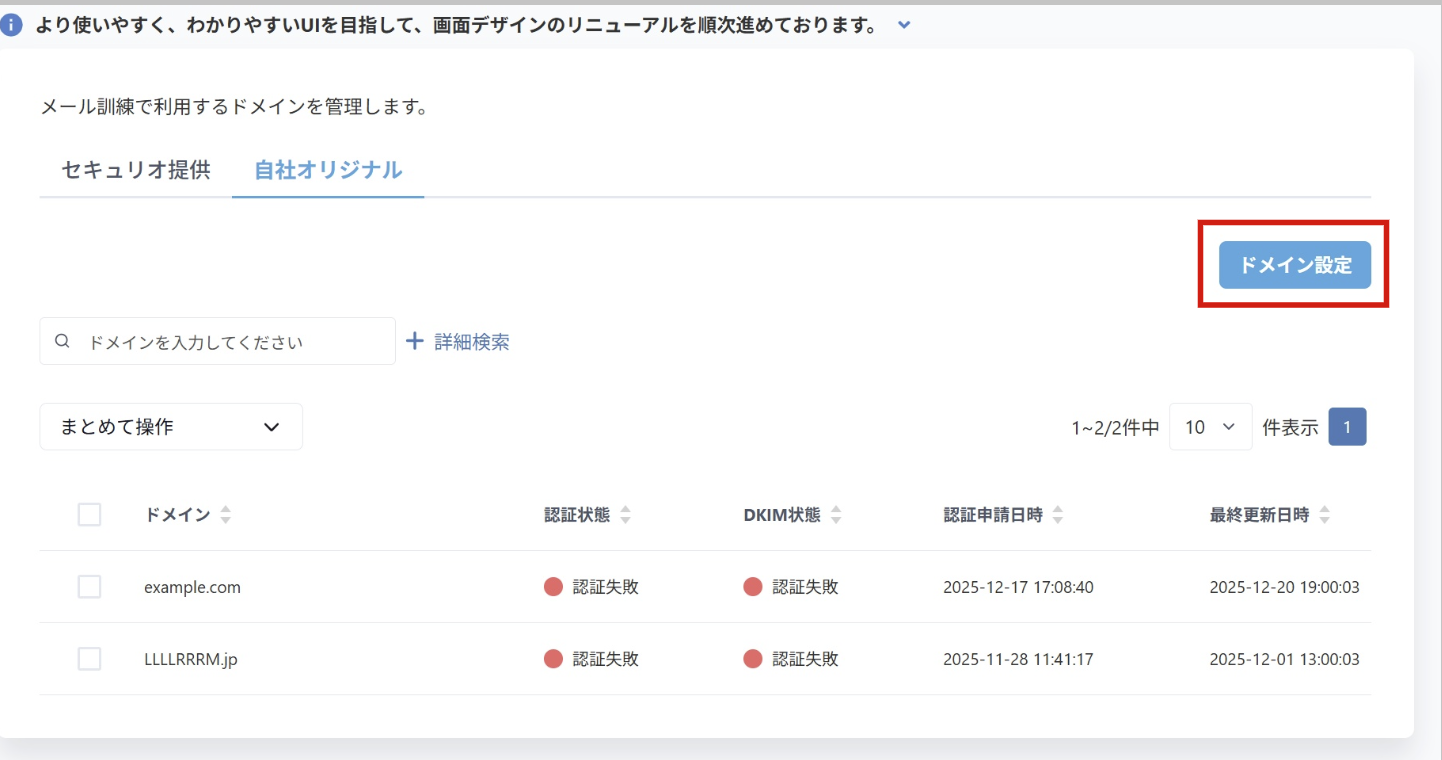The width and height of the screenshot is (1442, 760).
Task: Open the 詳細検索 advanced search link
Action: point(471,342)
